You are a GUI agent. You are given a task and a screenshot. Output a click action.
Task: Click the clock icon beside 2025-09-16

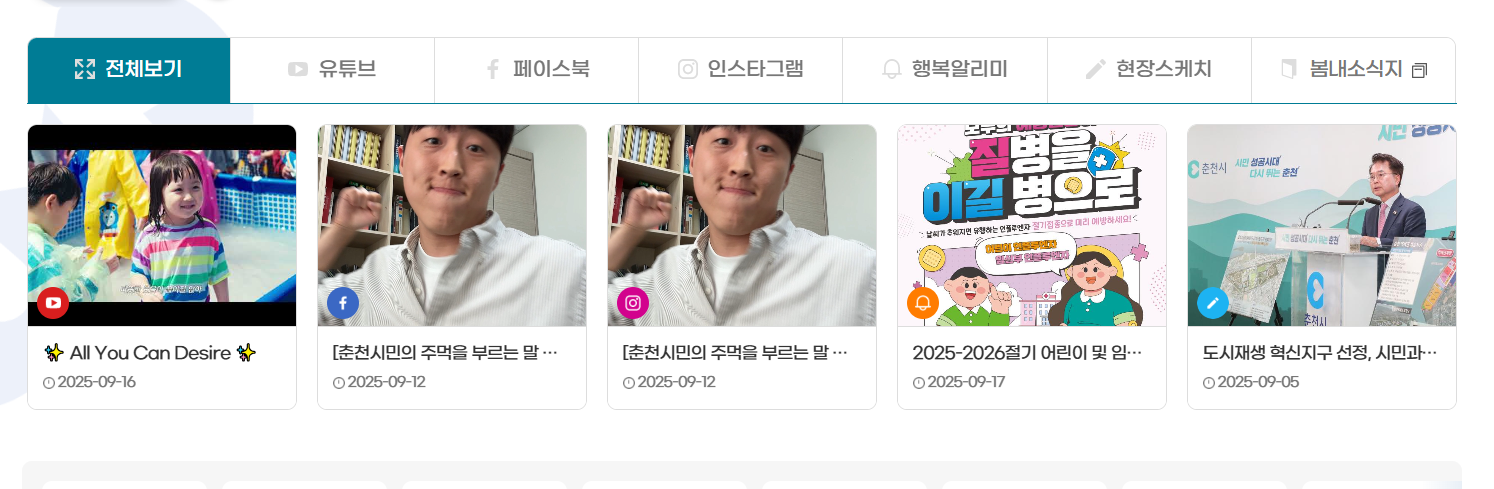tap(49, 383)
